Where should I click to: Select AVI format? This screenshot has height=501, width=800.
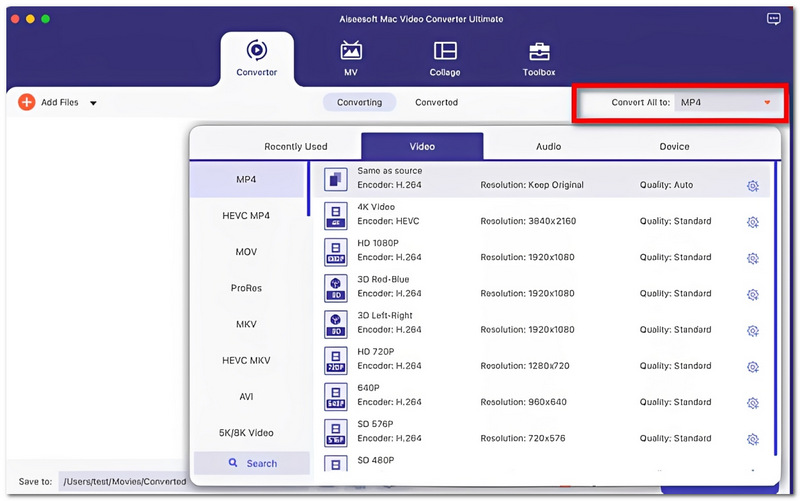247,397
